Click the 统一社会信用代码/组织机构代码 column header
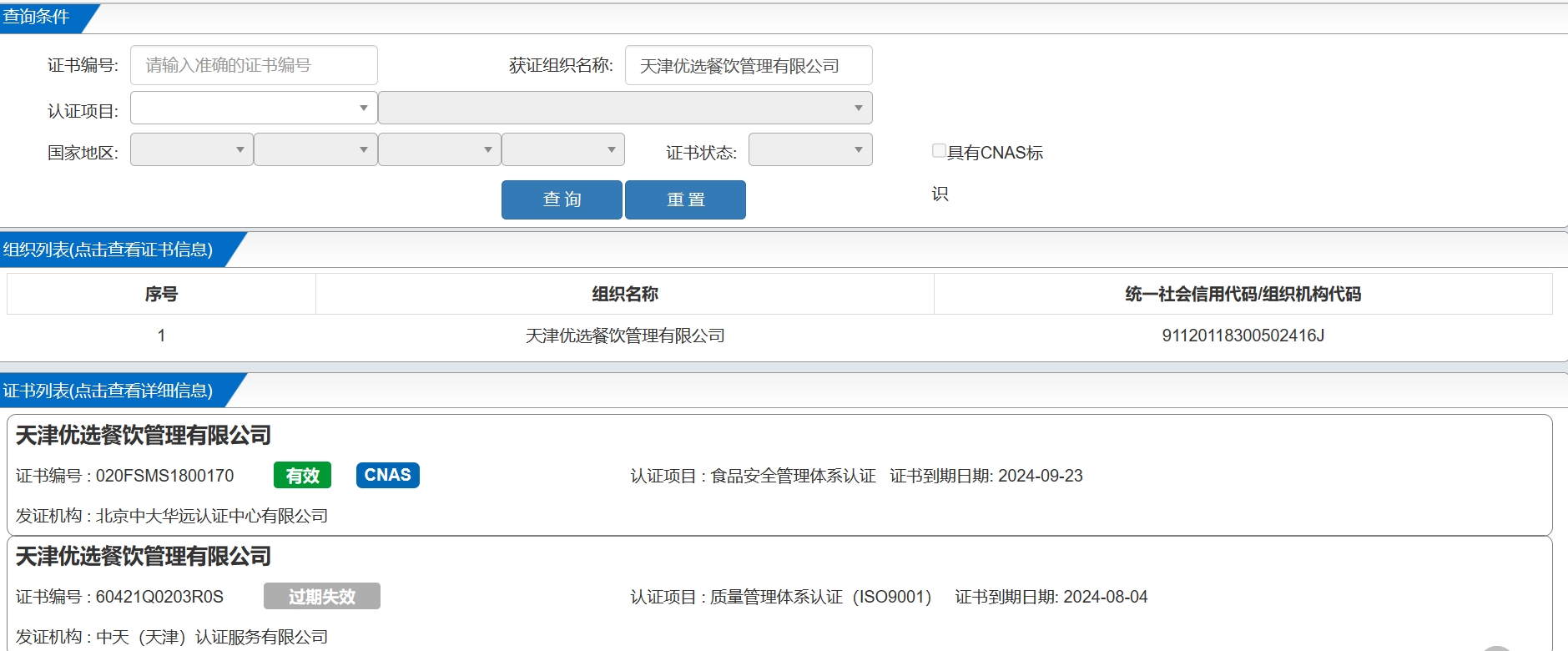The image size is (1568, 651). coord(1243,294)
